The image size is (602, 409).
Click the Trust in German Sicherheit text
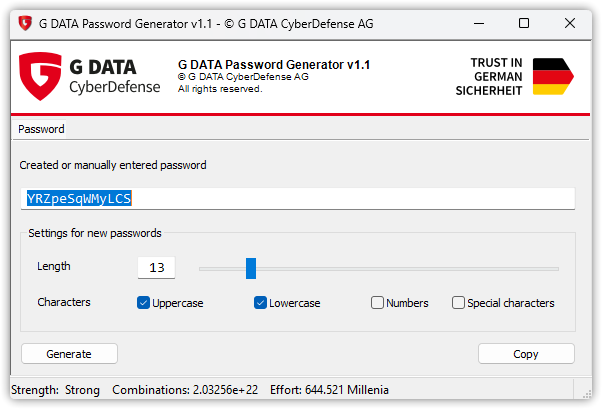tap(489, 76)
